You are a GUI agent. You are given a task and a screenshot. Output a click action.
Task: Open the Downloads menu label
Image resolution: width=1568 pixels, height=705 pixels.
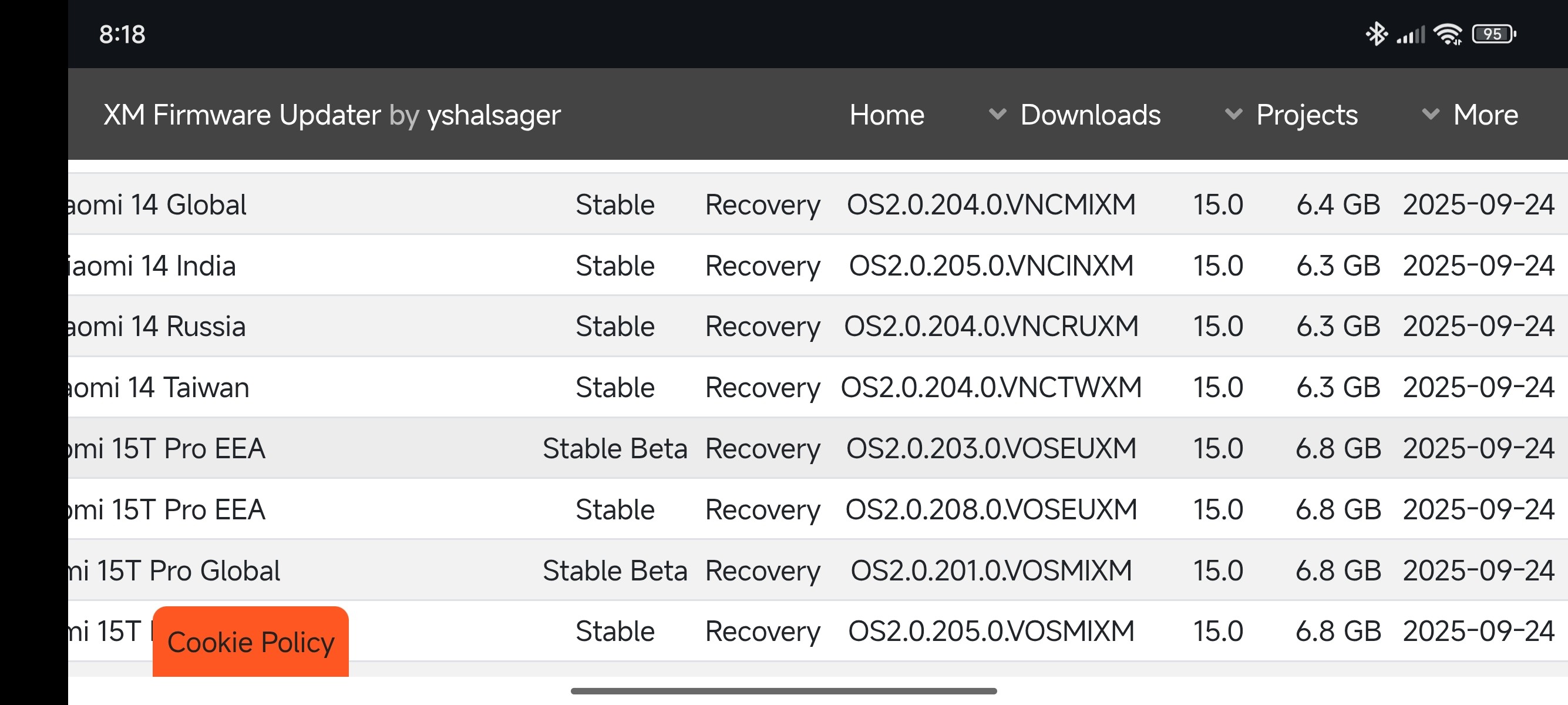[x=1090, y=115]
